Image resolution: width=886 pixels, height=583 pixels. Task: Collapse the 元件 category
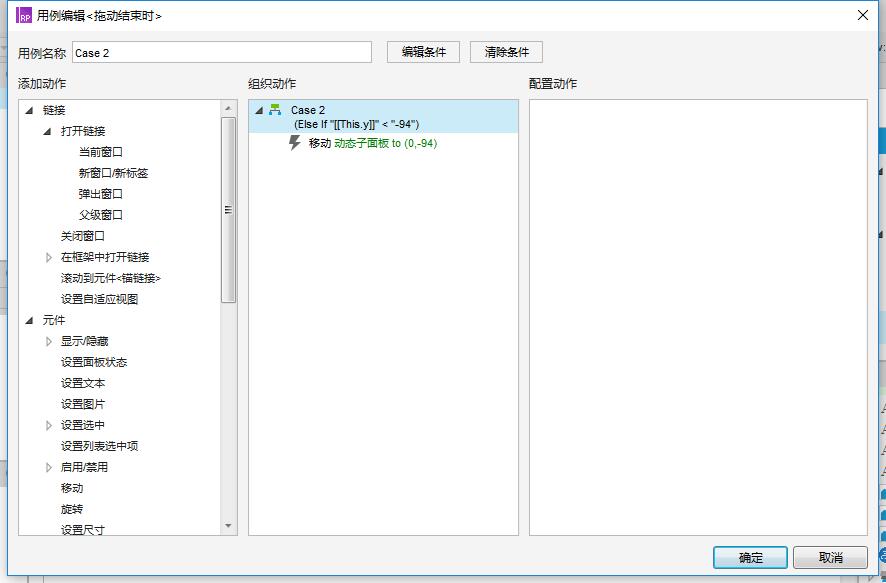(x=29, y=320)
